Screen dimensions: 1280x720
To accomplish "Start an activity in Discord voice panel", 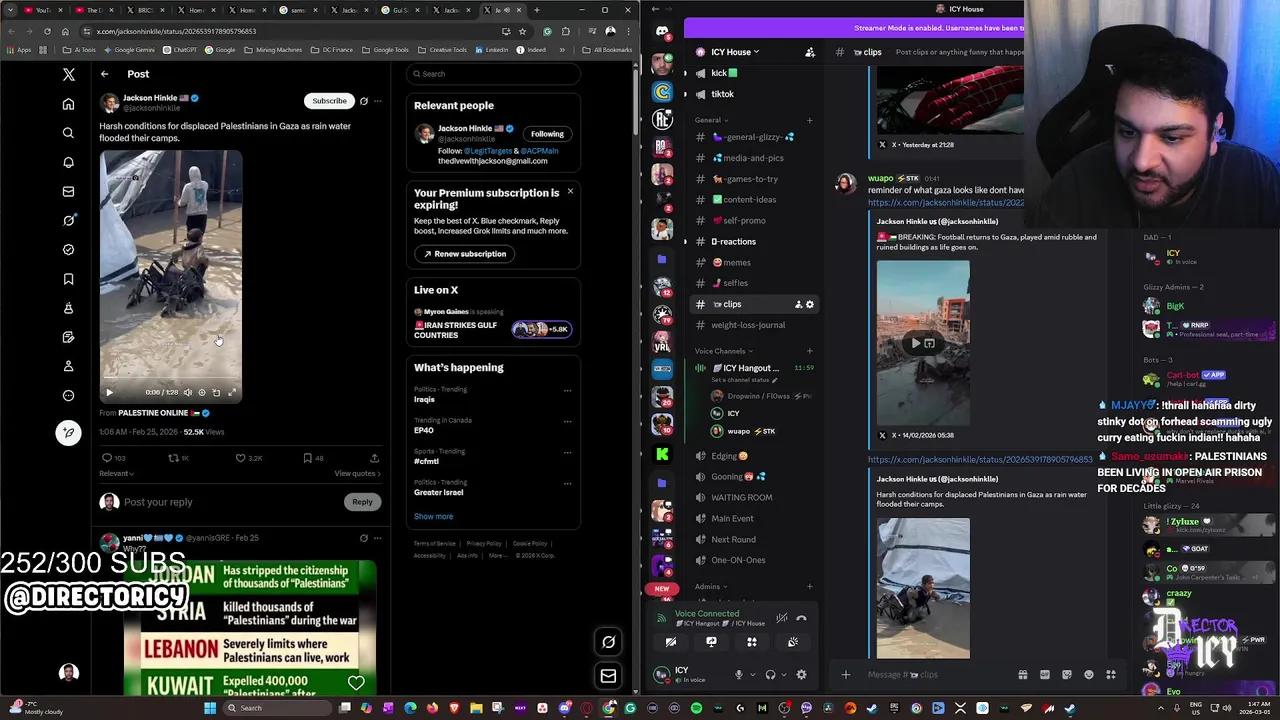I will [x=752, y=642].
